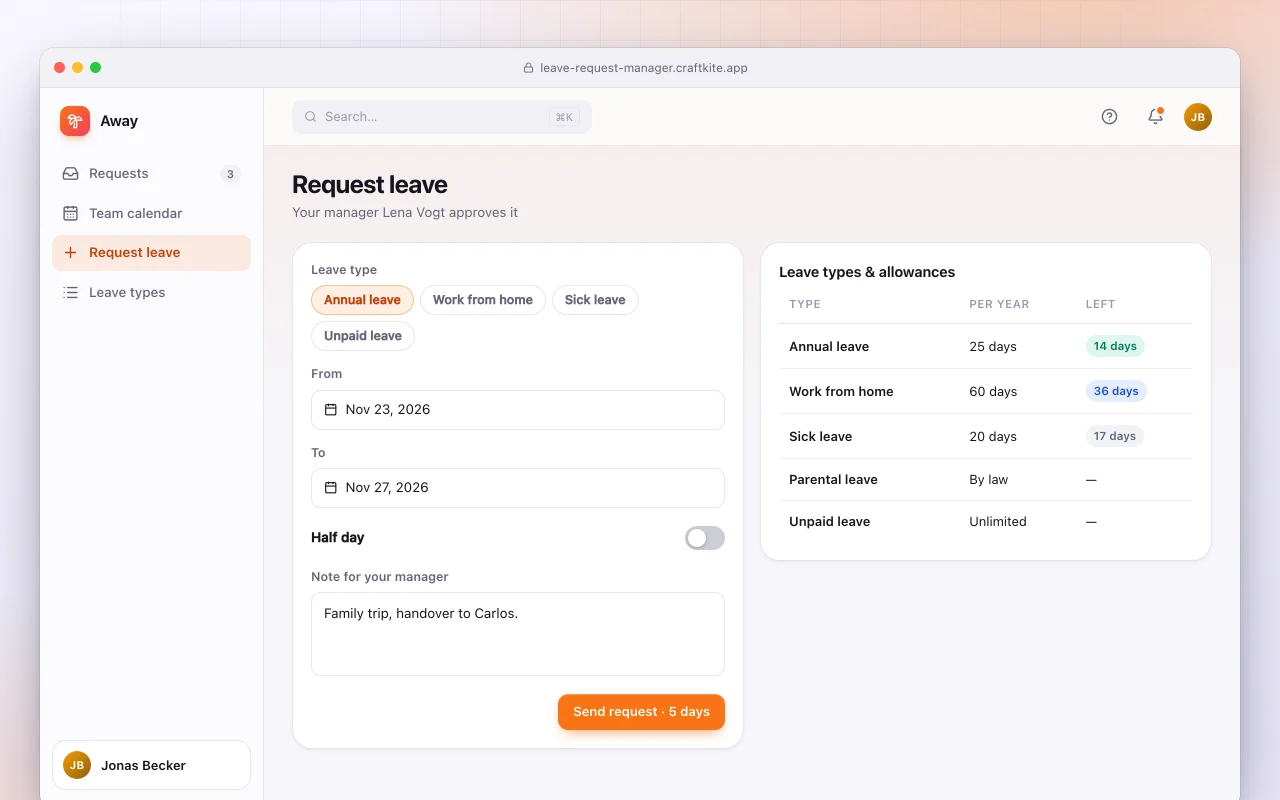The height and width of the screenshot is (800, 1280).
Task: Click the Leave types list icon
Action: click(x=70, y=293)
